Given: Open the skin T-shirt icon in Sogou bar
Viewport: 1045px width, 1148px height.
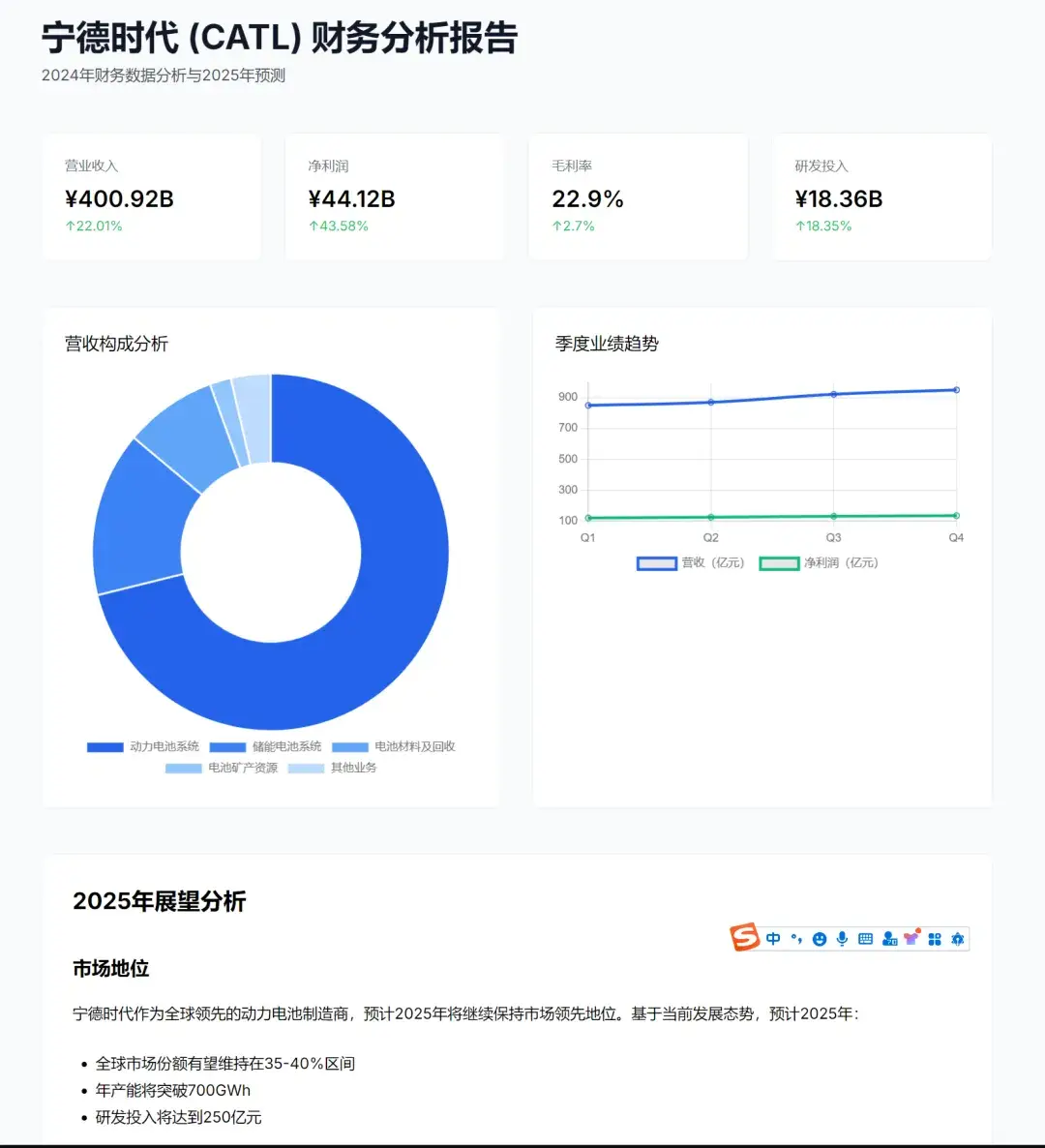Looking at the screenshot, I should pyautogui.click(x=911, y=937).
